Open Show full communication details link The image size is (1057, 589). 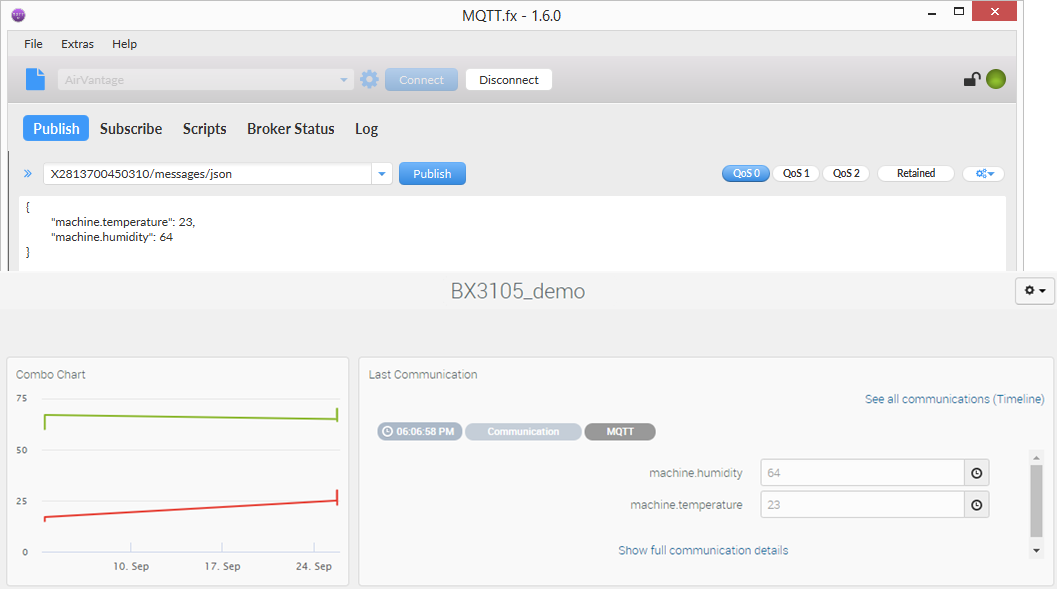click(x=703, y=550)
